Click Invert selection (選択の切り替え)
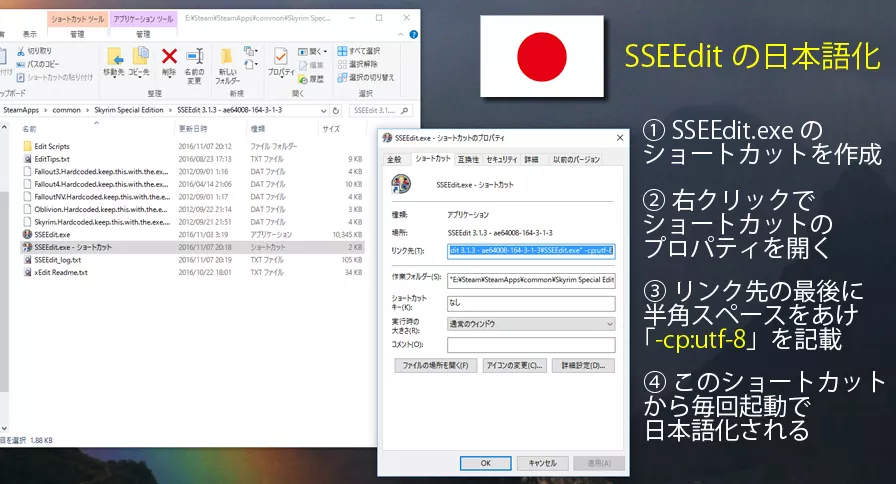The image size is (896, 484). (x=366, y=77)
